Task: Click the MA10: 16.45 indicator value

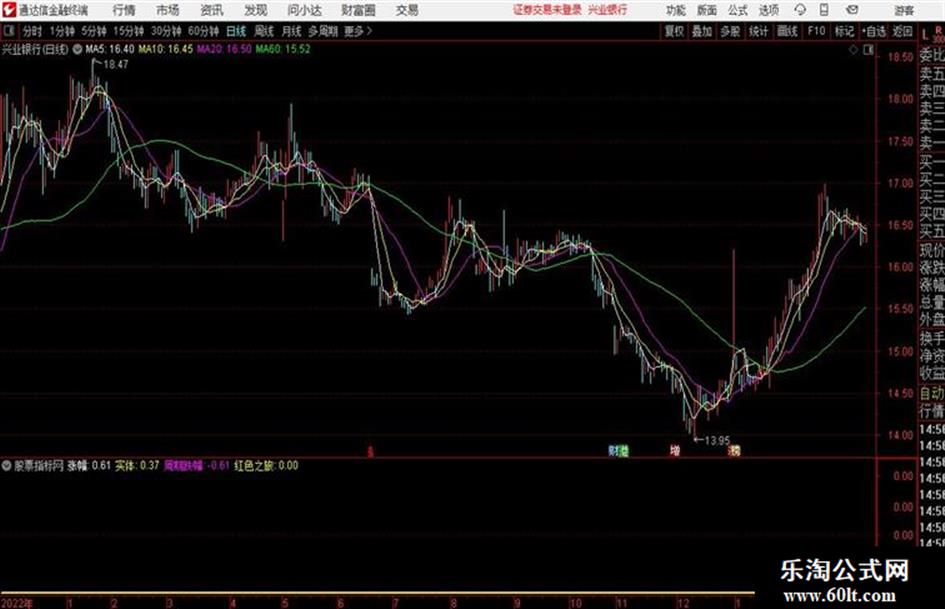Action: 166,49
